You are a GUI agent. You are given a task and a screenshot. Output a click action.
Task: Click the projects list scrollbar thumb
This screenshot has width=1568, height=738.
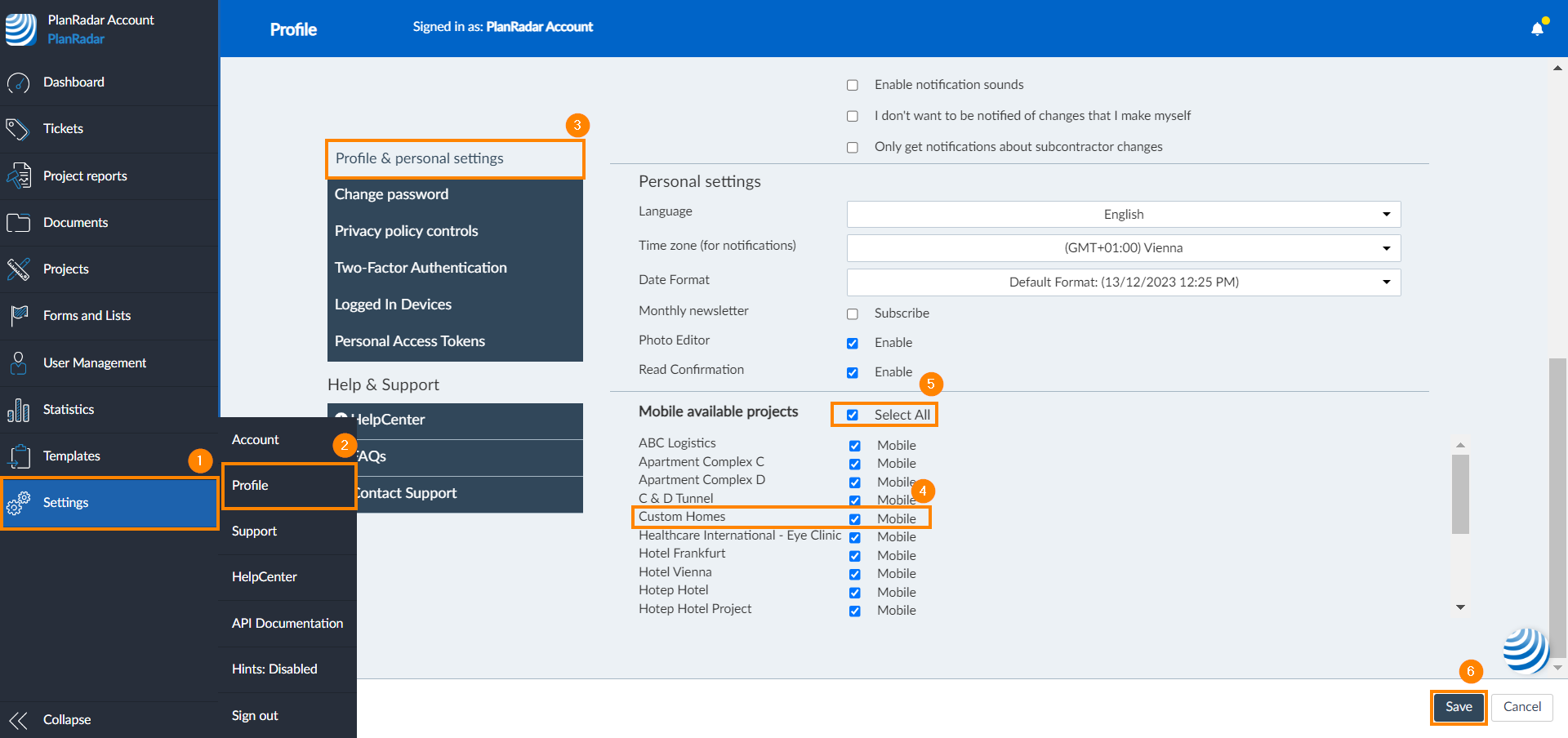coord(1460,494)
